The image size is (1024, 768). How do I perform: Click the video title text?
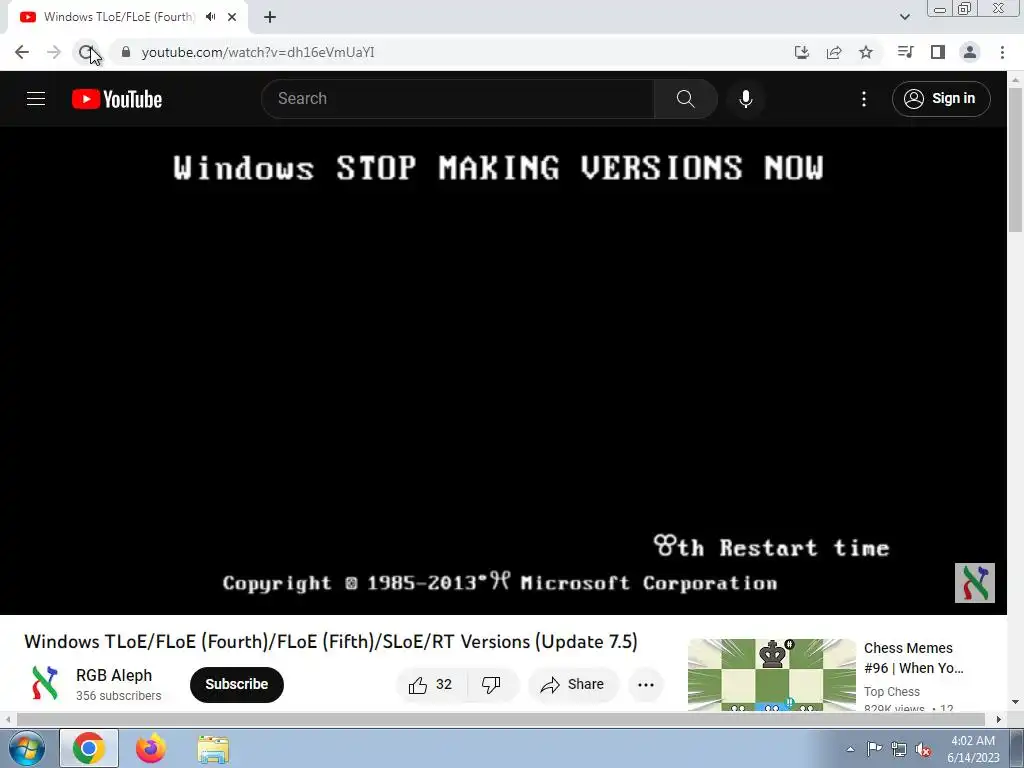point(330,641)
